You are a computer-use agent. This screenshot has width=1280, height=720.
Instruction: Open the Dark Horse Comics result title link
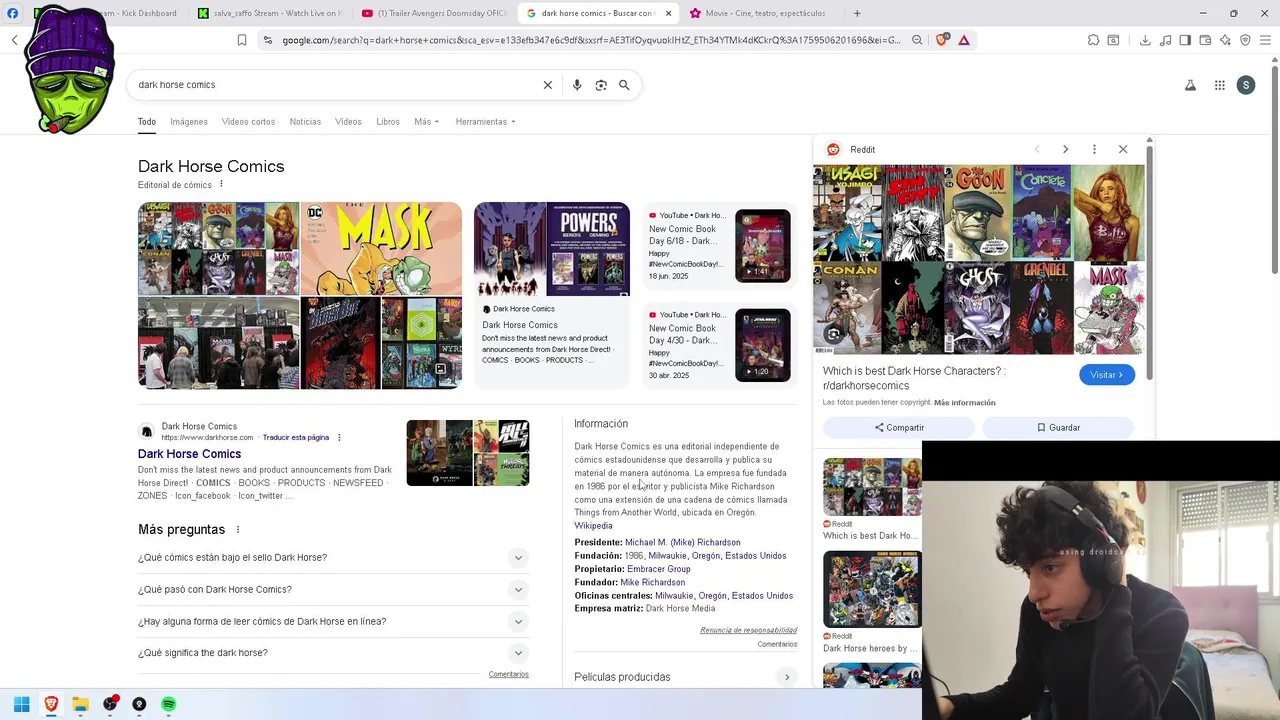(189, 454)
